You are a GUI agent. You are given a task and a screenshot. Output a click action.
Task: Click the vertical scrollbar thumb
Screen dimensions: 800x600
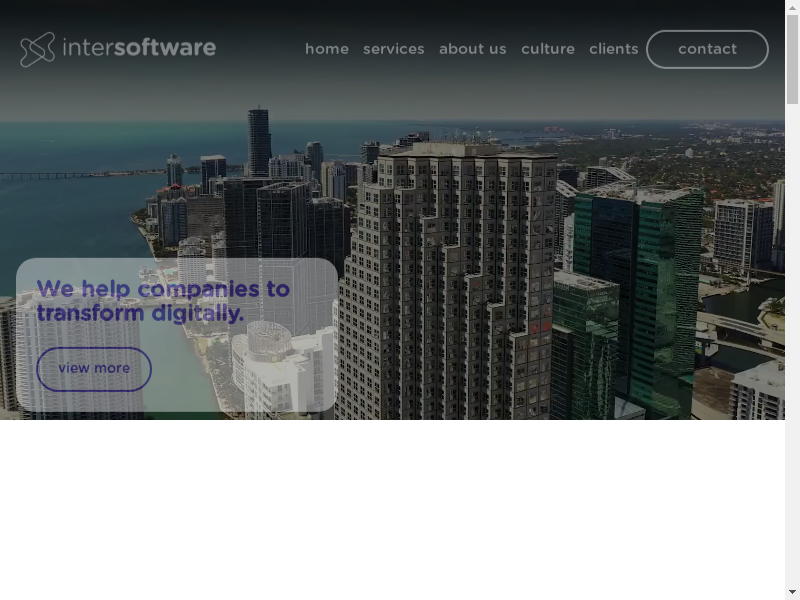click(792, 60)
